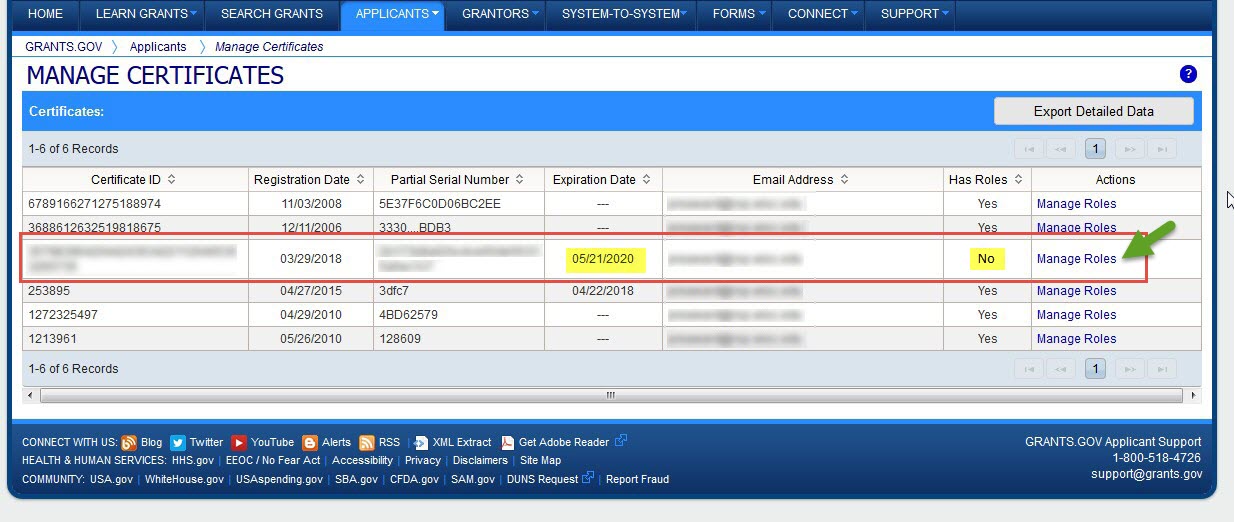Viewport: 1234px width, 522px height.
Task: Open the SUPPORT menu
Action: pyautogui.click(x=911, y=14)
